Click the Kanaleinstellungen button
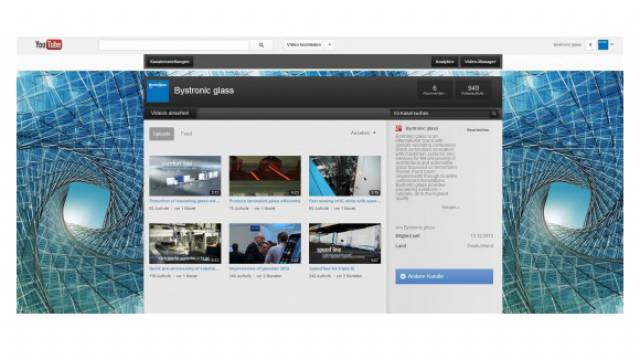 tap(169, 62)
